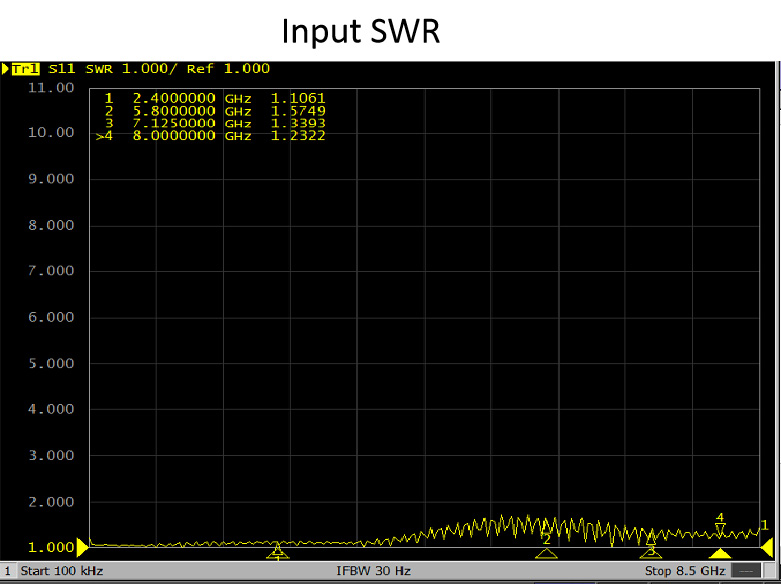This screenshot has height=584, width=781.
Task: Click the S11 measurement parameter label
Action: 62,69
